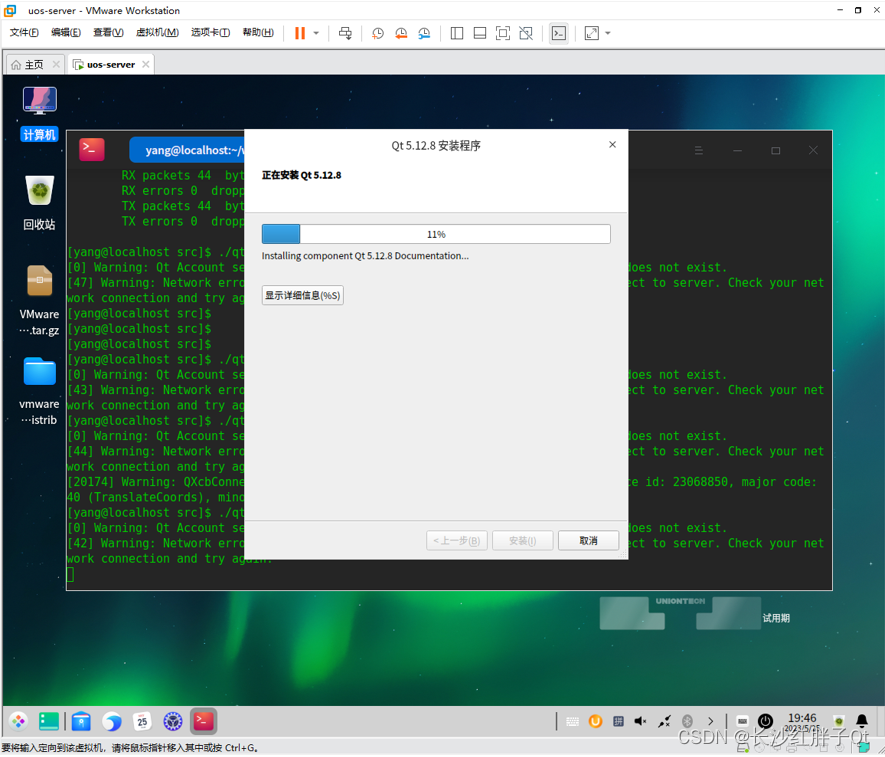The width and height of the screenshot is (885, 757).
Task: Click terminal tab yang@localhost
Action: [x=187, y=150]
